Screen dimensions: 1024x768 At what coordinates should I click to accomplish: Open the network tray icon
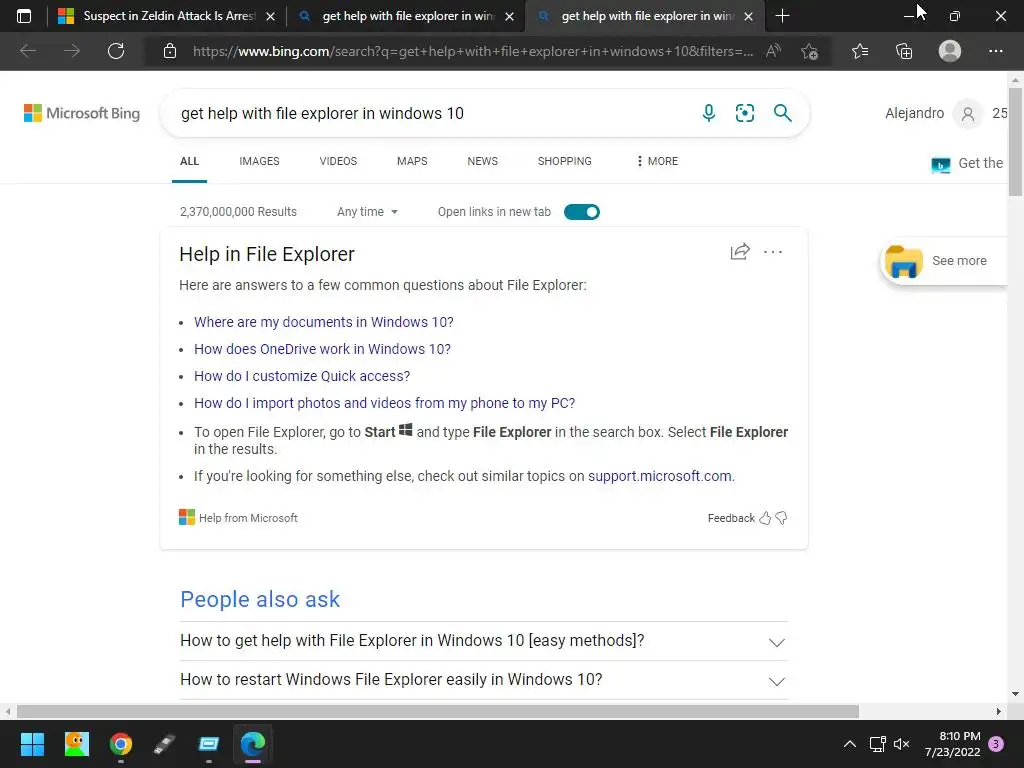pos(877,744)
